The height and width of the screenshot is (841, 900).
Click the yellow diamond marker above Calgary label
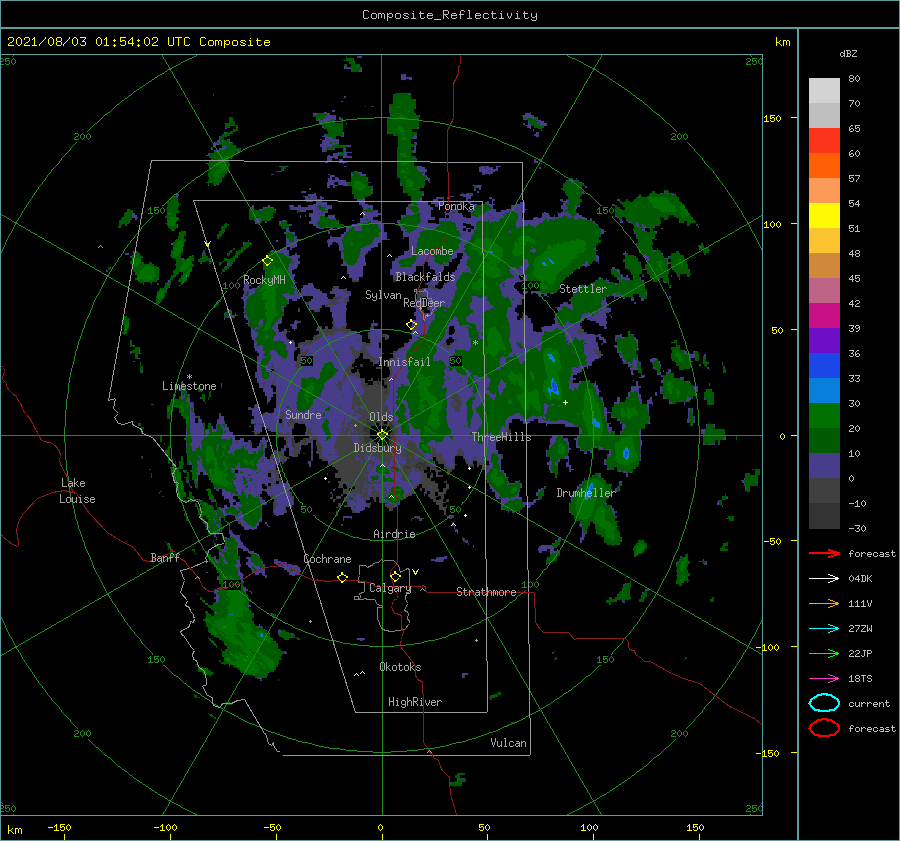tap(395, 576)
